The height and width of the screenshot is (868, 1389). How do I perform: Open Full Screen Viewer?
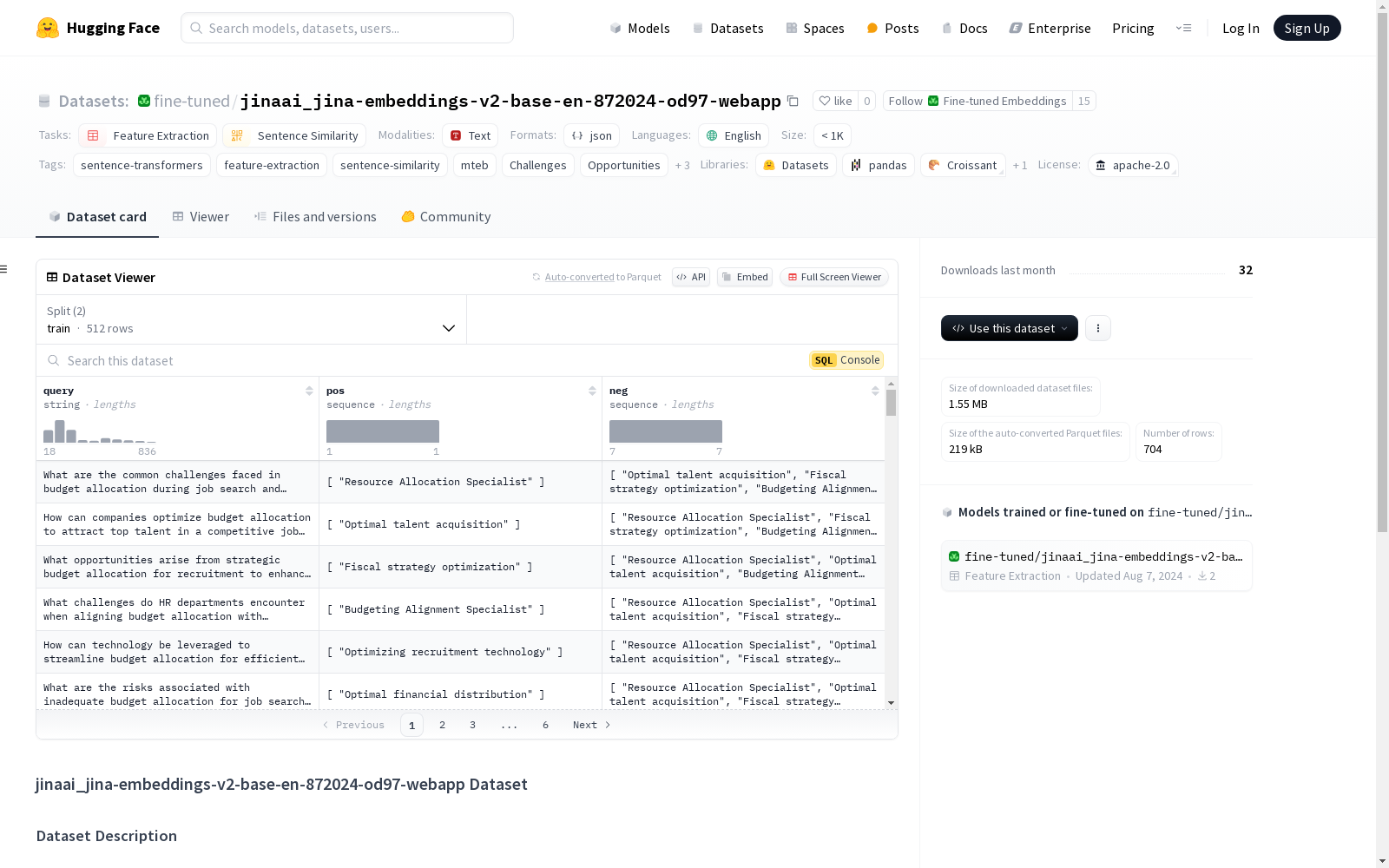coord(834,277)
